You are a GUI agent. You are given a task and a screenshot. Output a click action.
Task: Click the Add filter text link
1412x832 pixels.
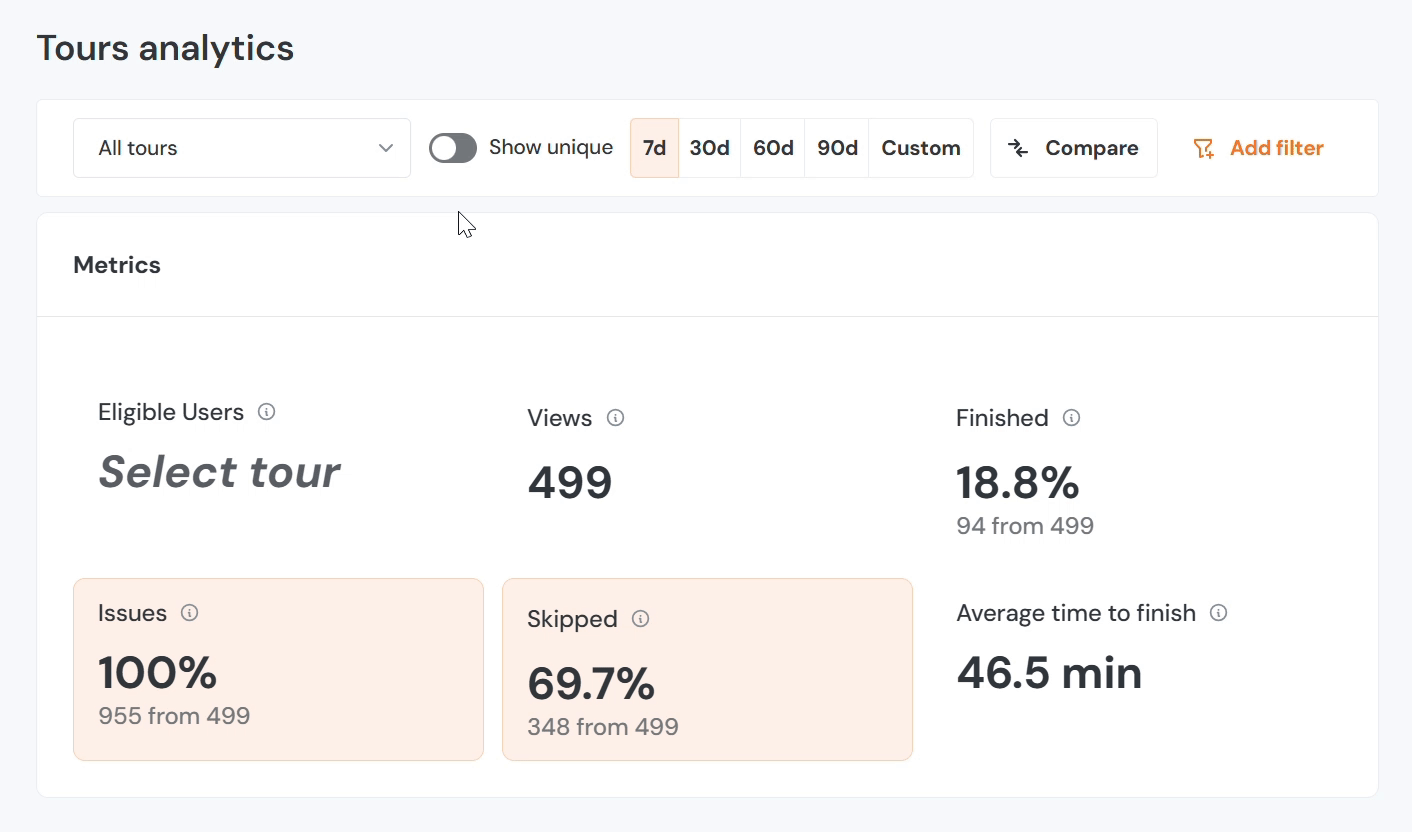[1276, 148]
